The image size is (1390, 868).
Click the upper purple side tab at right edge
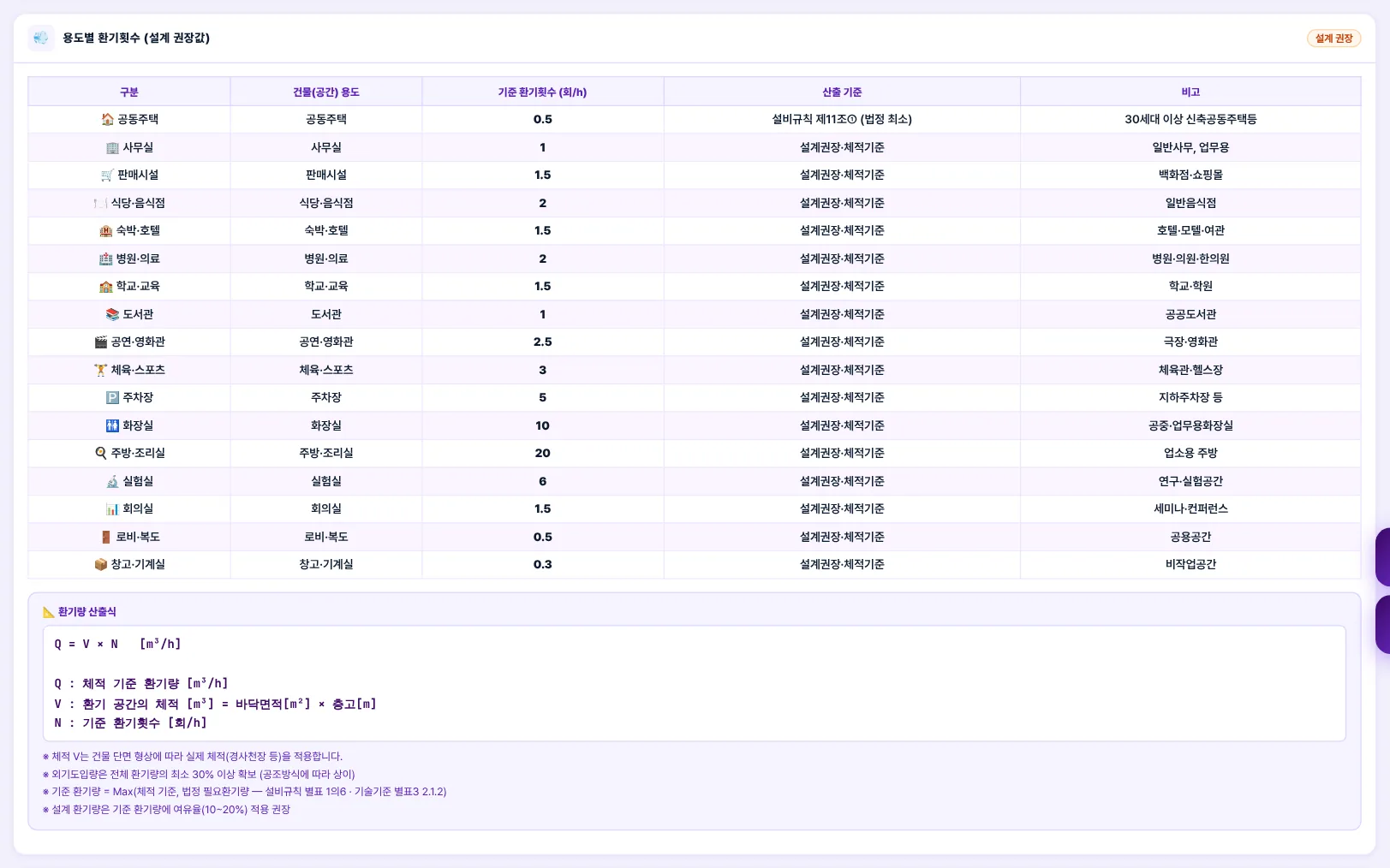(x=1382, y=557)
